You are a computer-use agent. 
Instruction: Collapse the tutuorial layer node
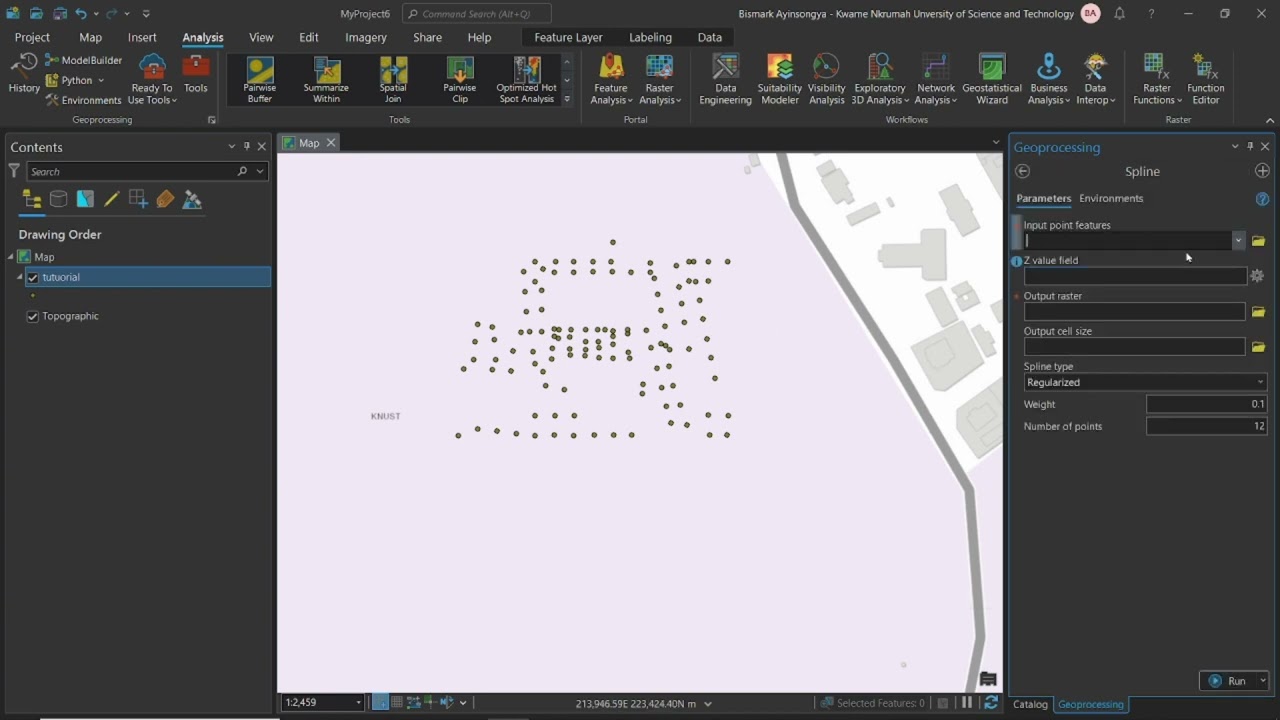pos(20,277)
